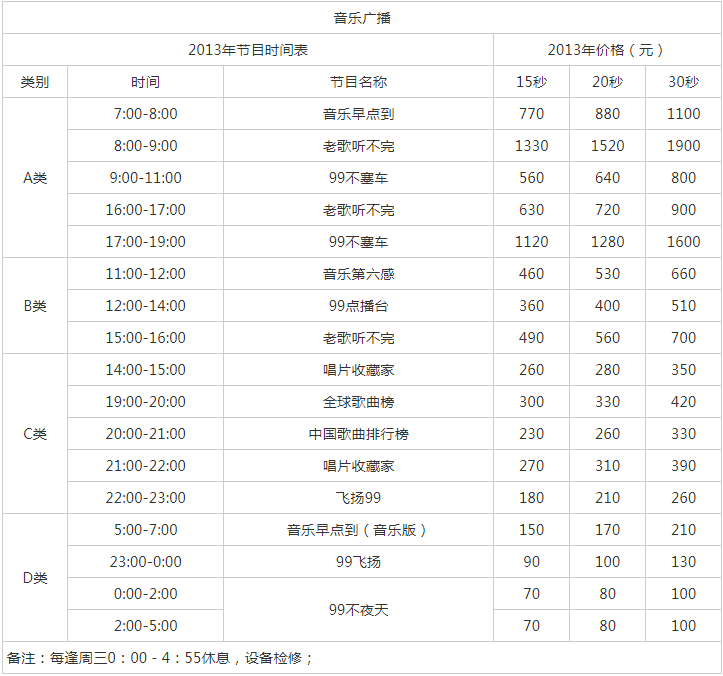Select the 全球歌曲榜 program name
The image size is (723, 676).
pos(358,402)
